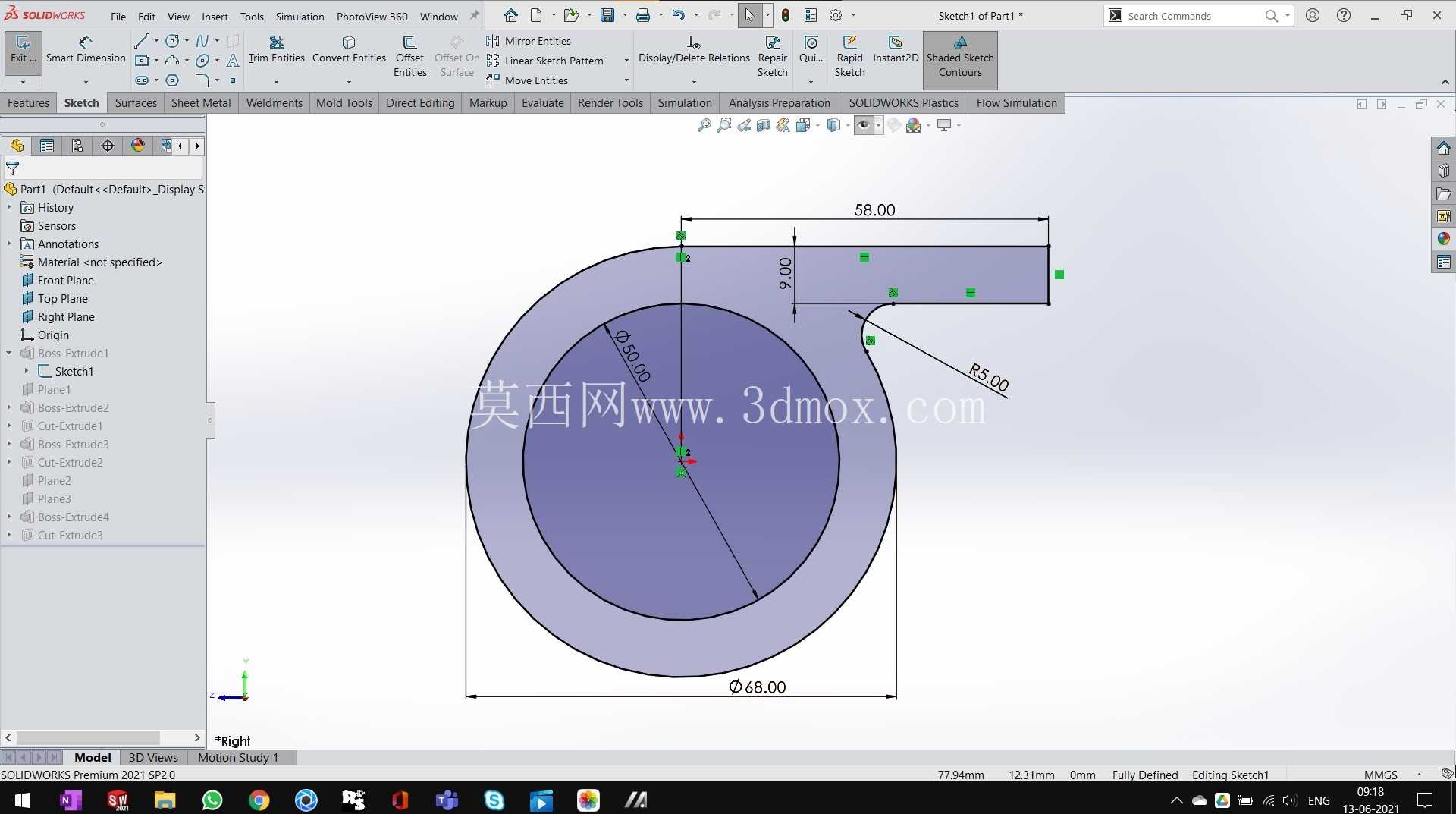
Task: Select the Right Plane tree item
Action: [x=66, y=316]
